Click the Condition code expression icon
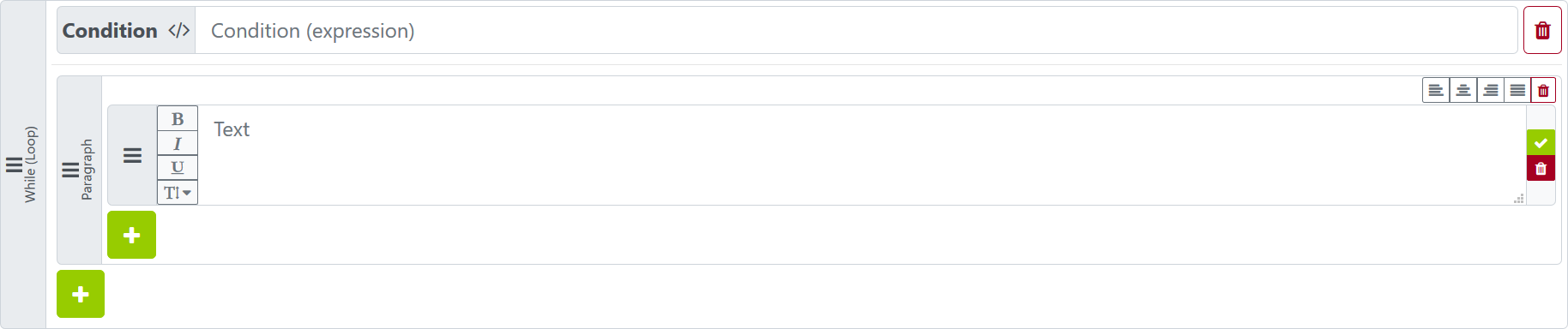 pyautogui.click(x=178, y=31)
